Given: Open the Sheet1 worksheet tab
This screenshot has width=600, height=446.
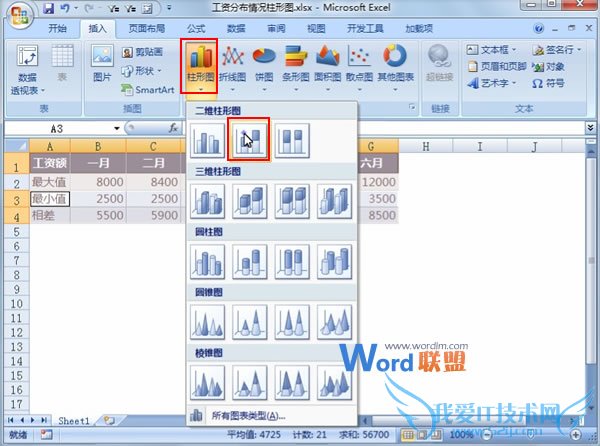Looking at the screenshot, I should pyautogui.click(x=73, y=421).
